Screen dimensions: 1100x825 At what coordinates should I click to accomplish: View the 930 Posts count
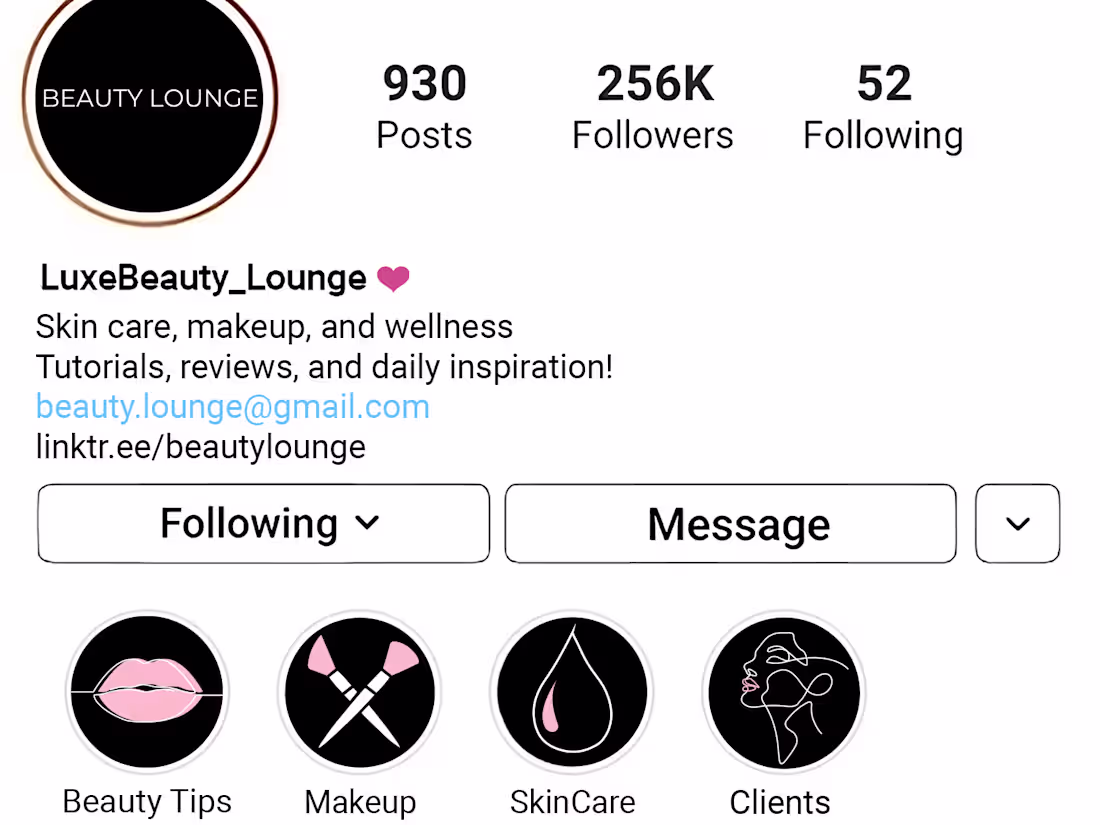pos(424,107)
